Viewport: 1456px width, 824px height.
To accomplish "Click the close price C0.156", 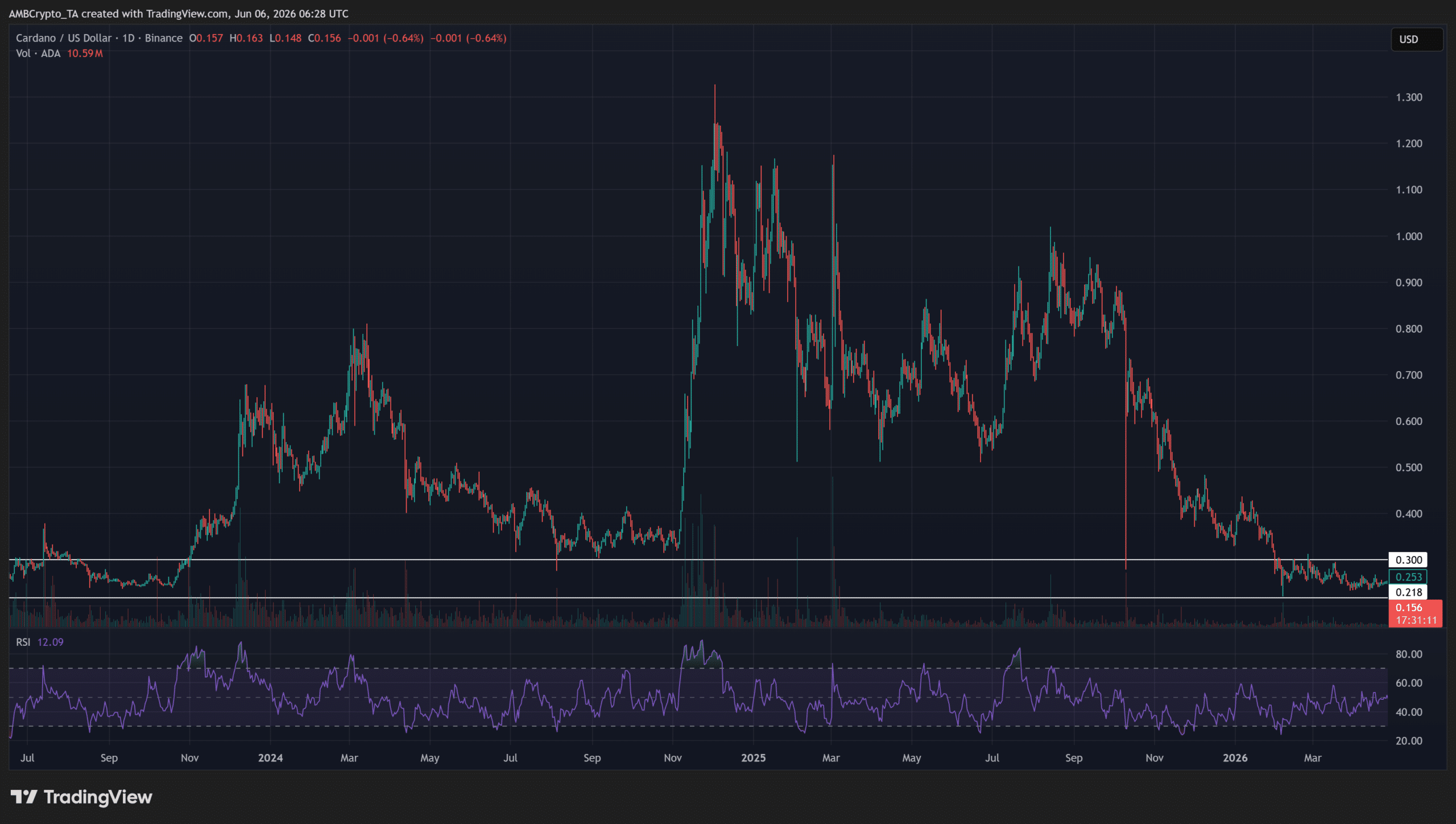I will point(324,38).
